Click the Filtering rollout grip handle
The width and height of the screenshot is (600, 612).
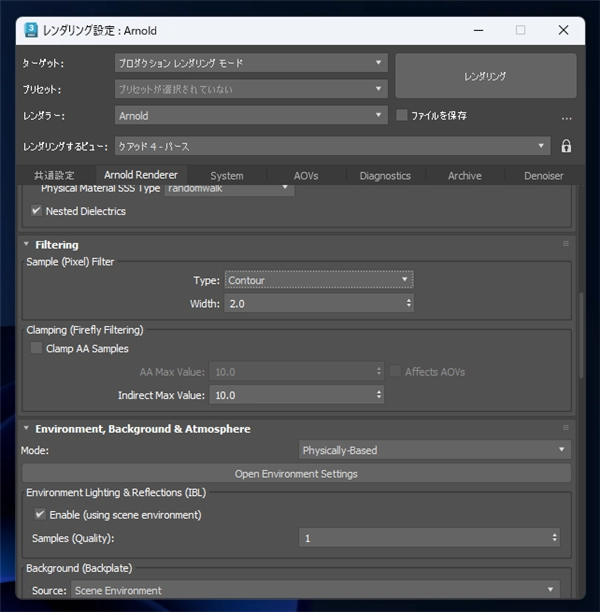coord(566,244)
